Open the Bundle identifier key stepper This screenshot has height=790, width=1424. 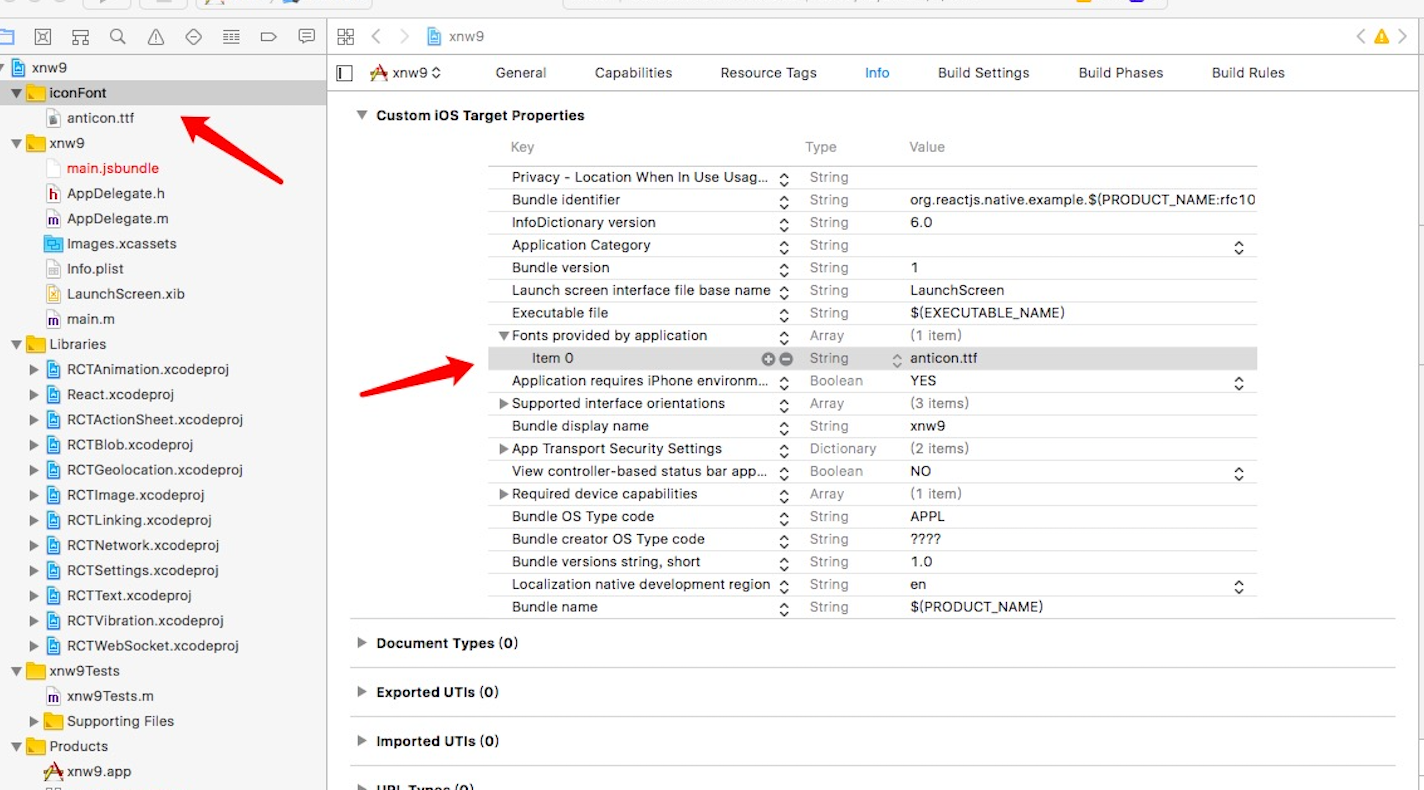784,201
